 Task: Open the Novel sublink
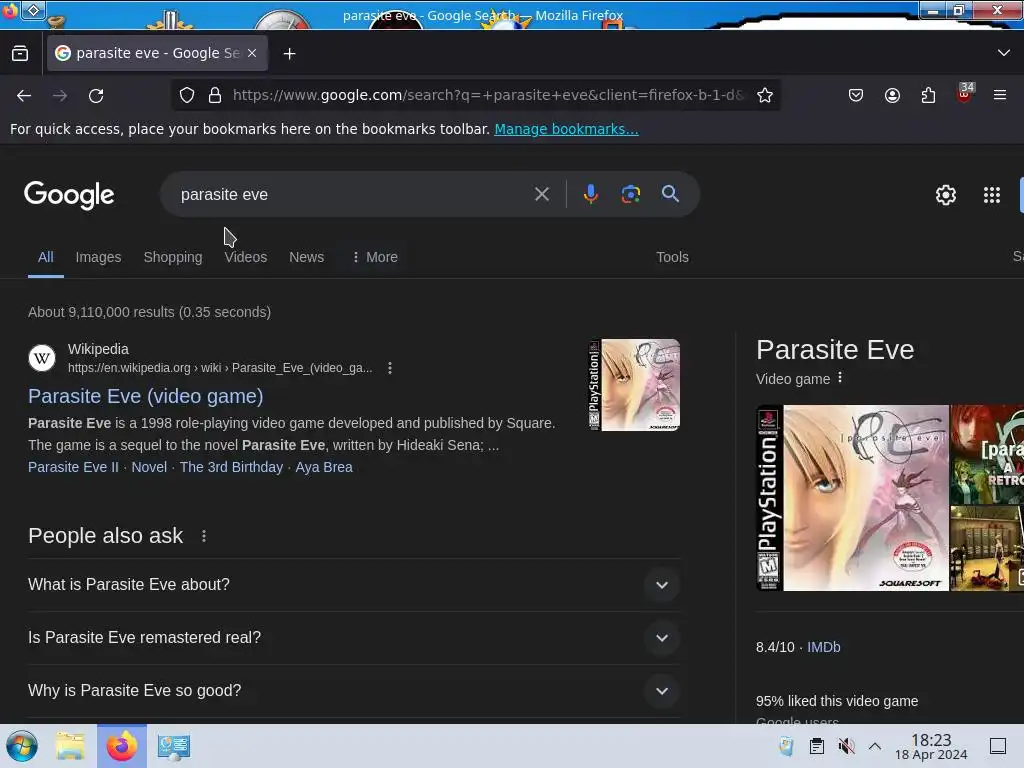tap(149, 468)
